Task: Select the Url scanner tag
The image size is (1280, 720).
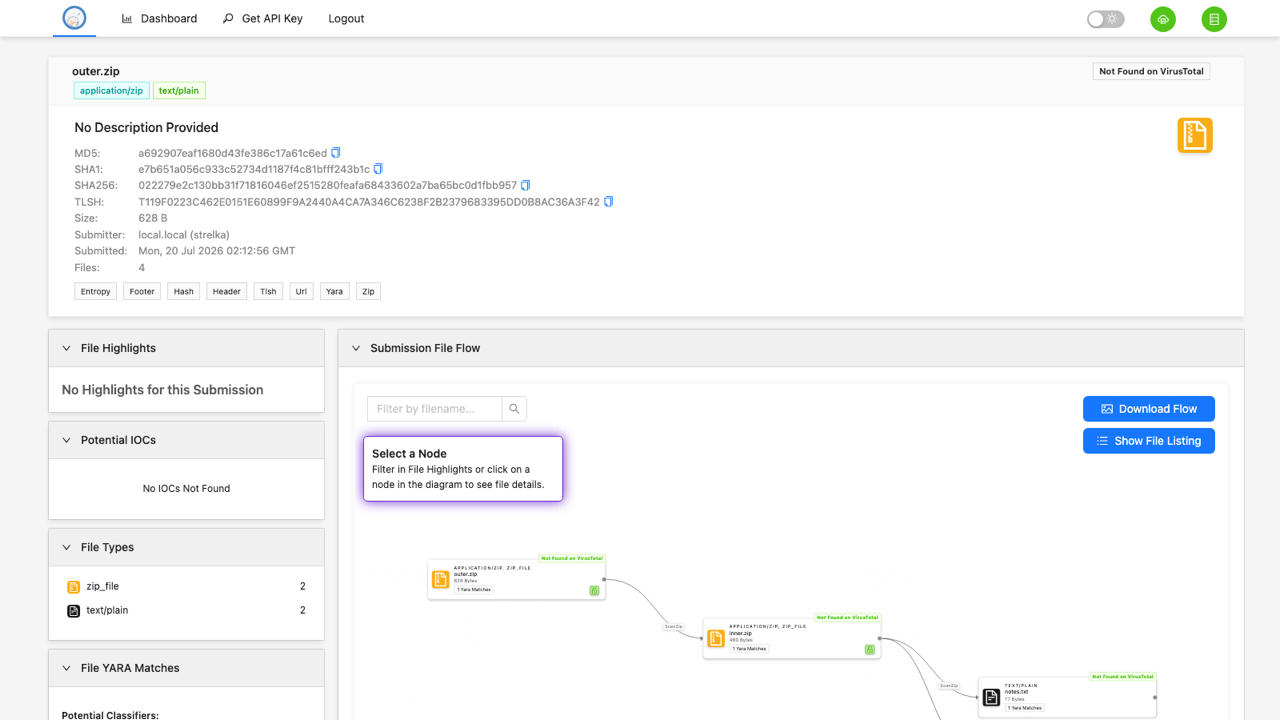Action: (301, 292)
